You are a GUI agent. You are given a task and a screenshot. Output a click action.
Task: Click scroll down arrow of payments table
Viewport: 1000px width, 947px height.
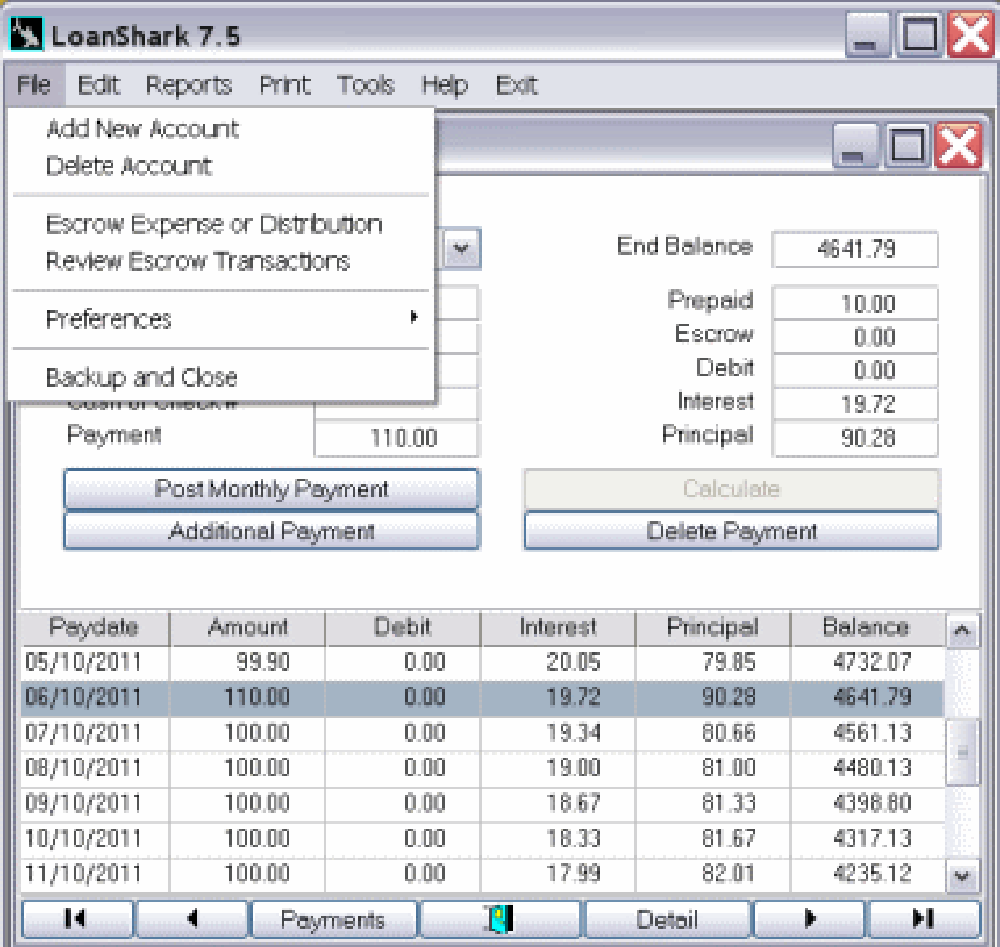point(962,875)
